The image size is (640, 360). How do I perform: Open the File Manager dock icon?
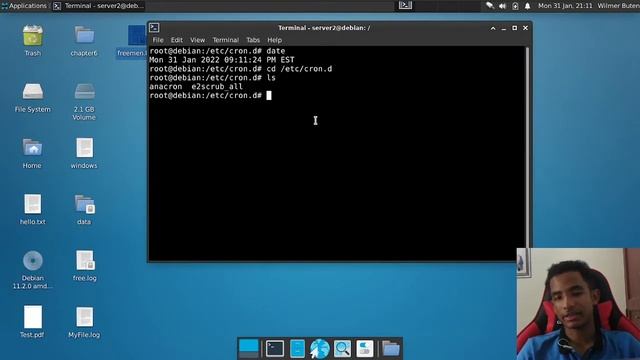(297, 349)
